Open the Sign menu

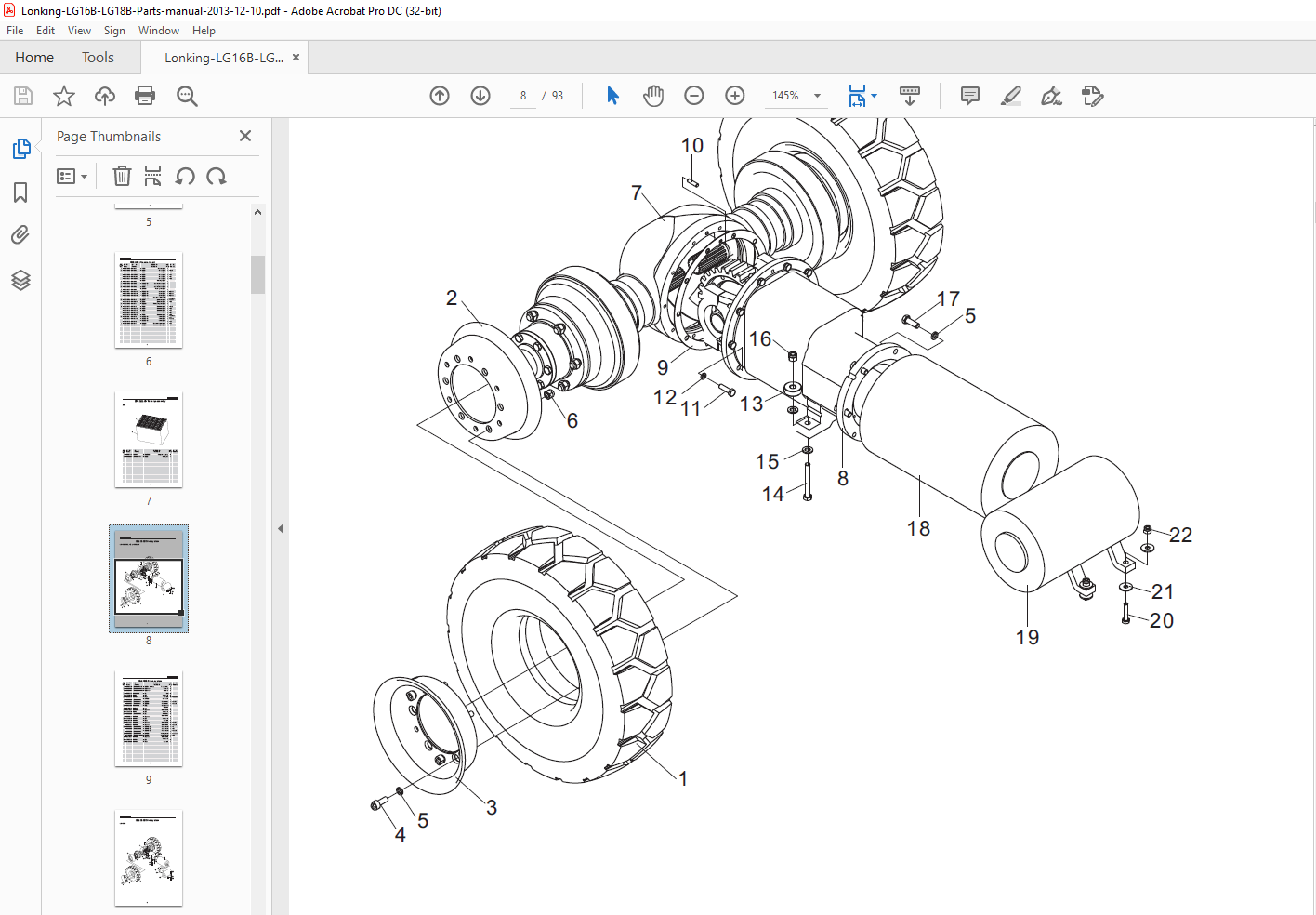click(x=114, y=31)
